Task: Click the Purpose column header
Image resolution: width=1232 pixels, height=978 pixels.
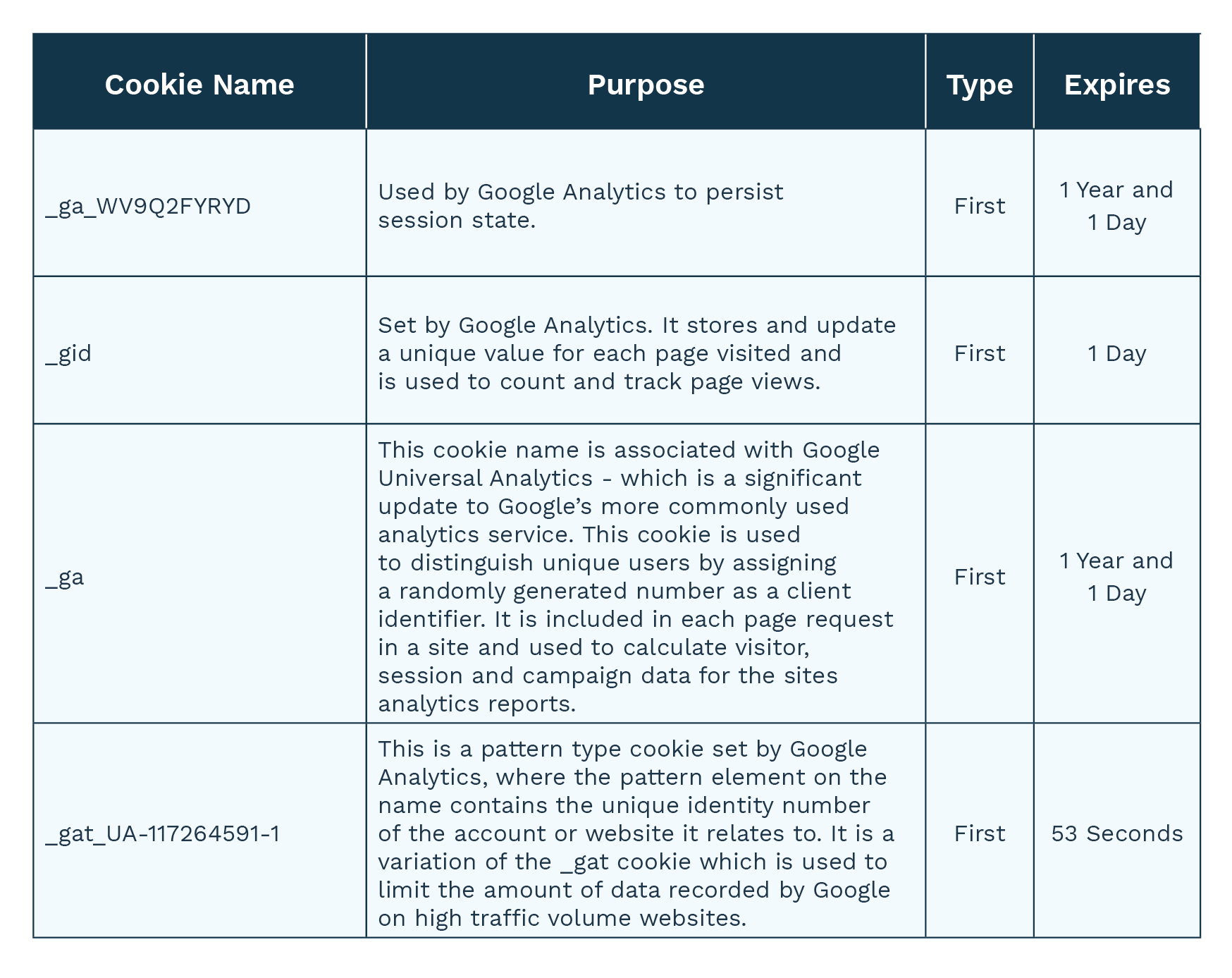Action: click(646, 85)
